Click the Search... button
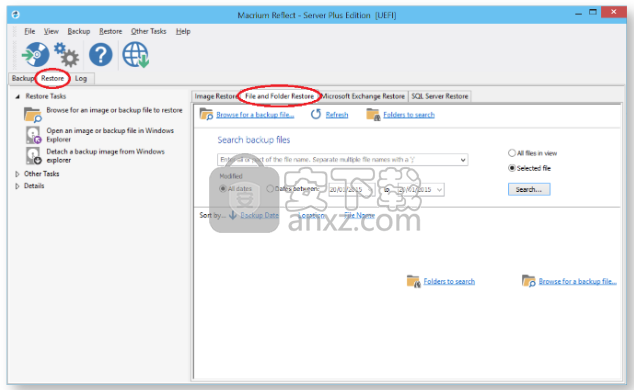This screenshot has height=390, width=634. coord(529,190)
